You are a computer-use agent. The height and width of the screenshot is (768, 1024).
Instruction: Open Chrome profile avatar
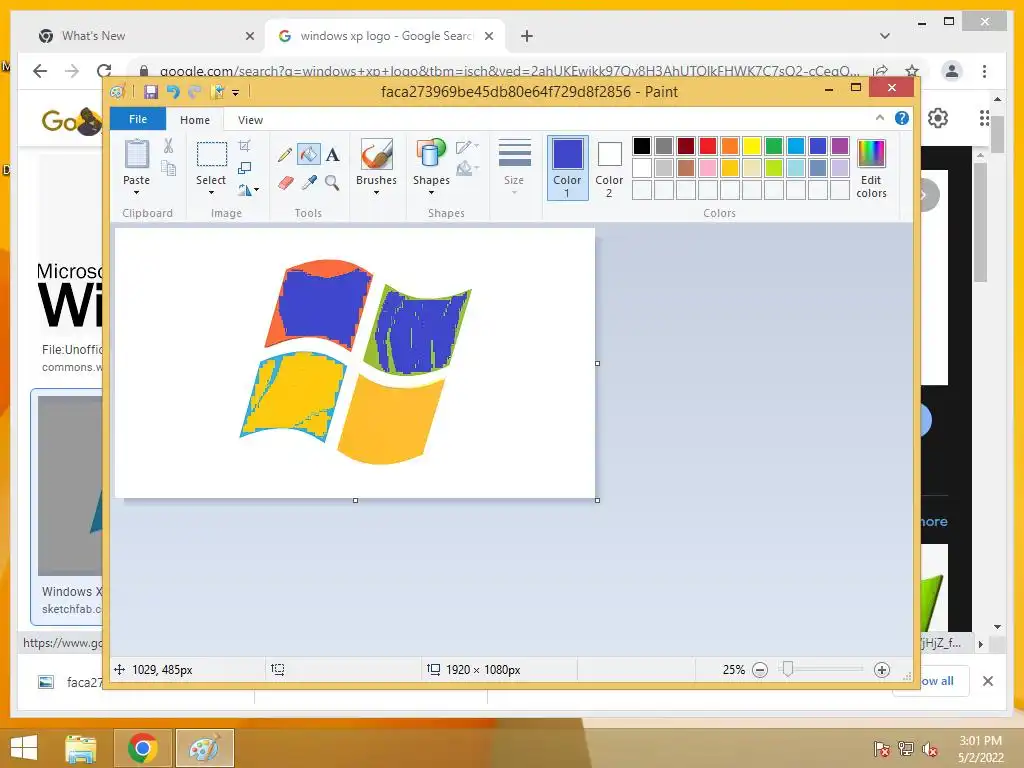pyautogui.click(x=952, y=71)
